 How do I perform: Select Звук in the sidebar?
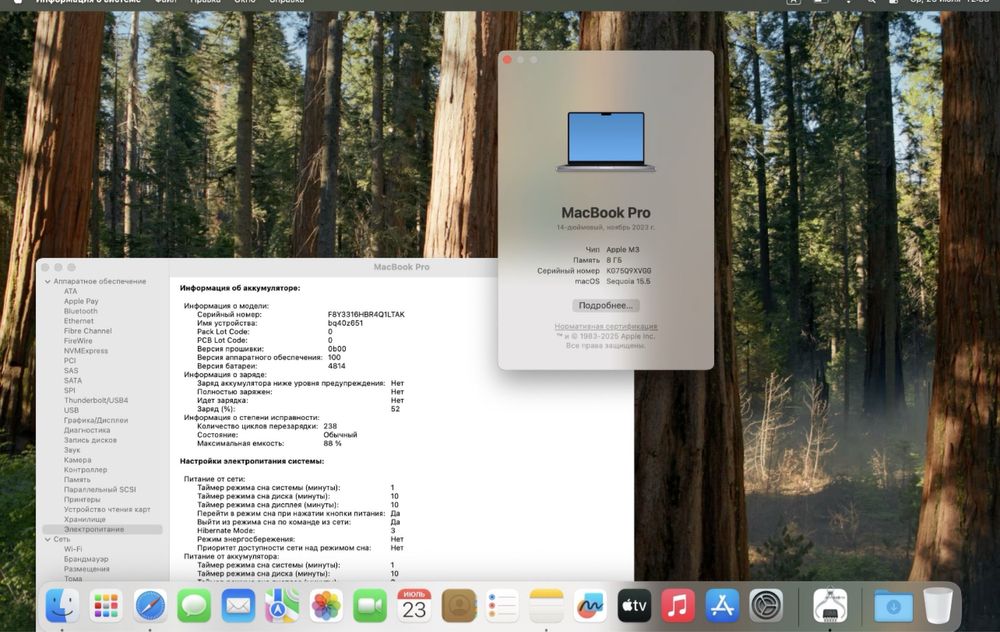[71, 450]
